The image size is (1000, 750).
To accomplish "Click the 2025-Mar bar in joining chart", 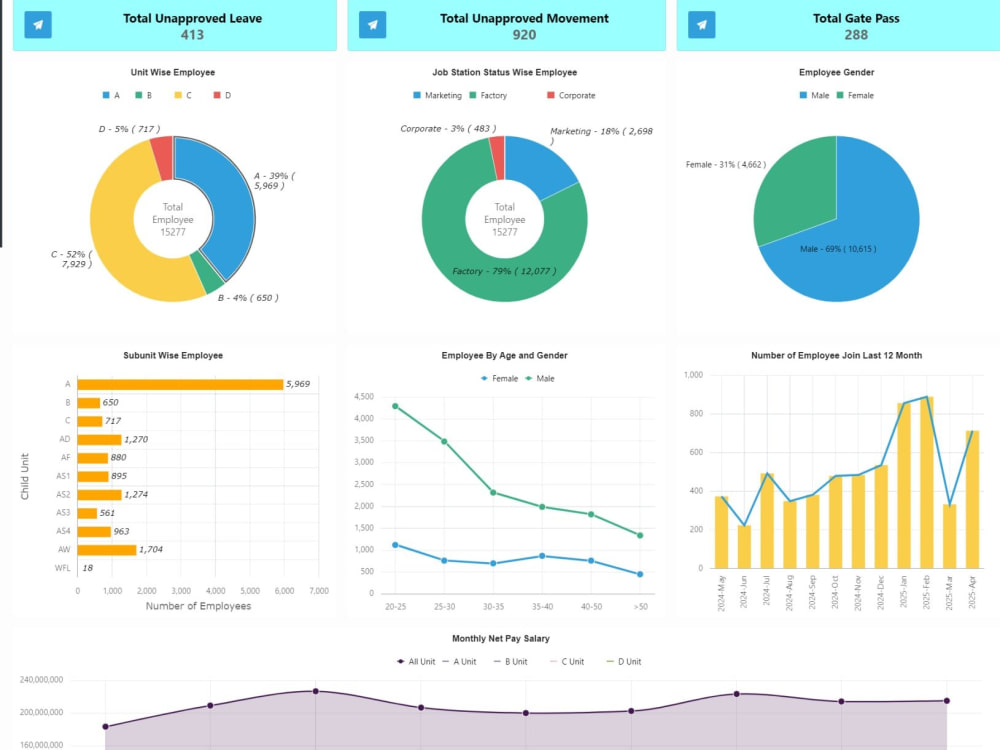I will (950, 537).
